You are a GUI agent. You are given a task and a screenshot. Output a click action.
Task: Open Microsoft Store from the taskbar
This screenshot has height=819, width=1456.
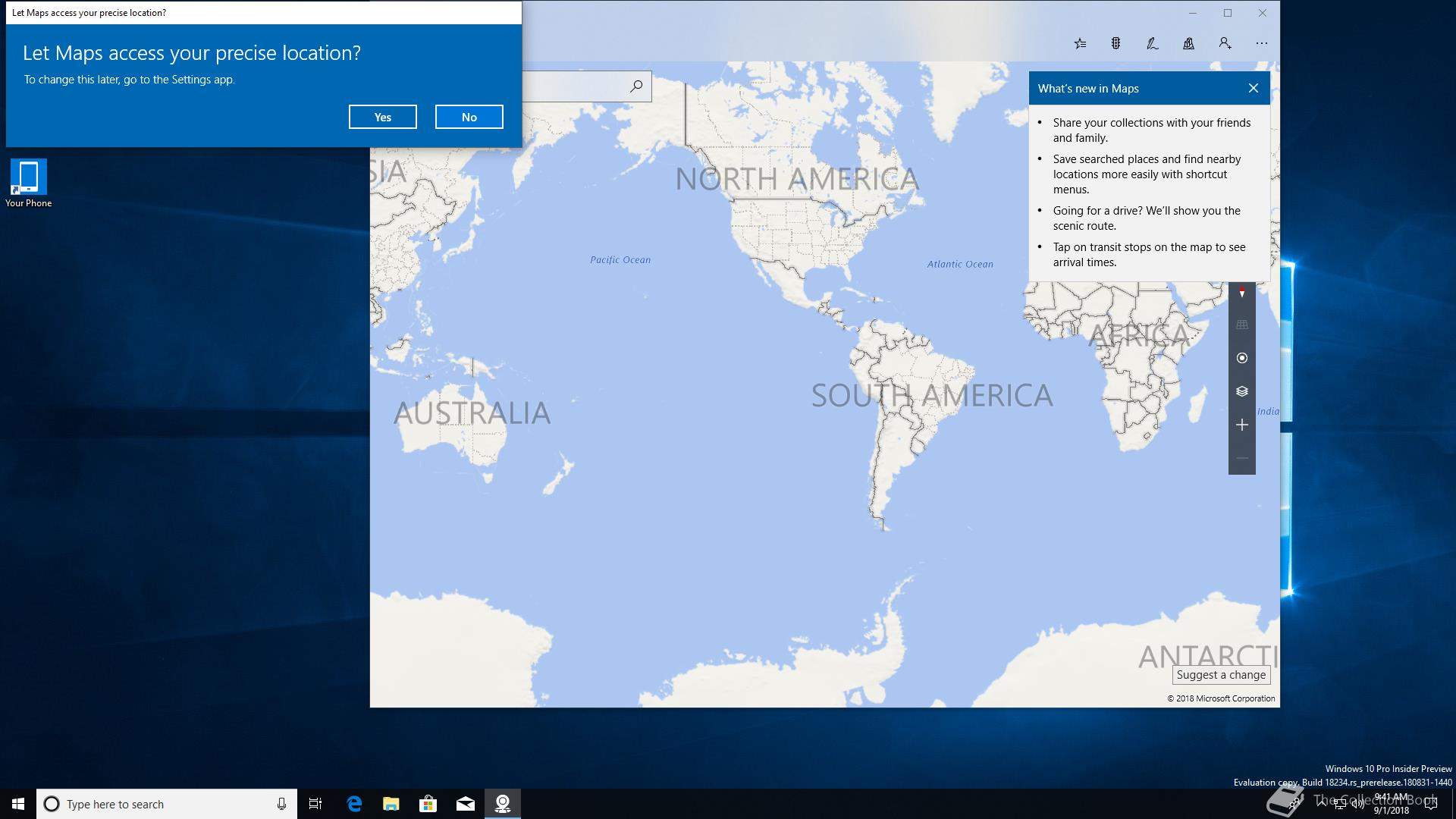[x=428, y=804]
